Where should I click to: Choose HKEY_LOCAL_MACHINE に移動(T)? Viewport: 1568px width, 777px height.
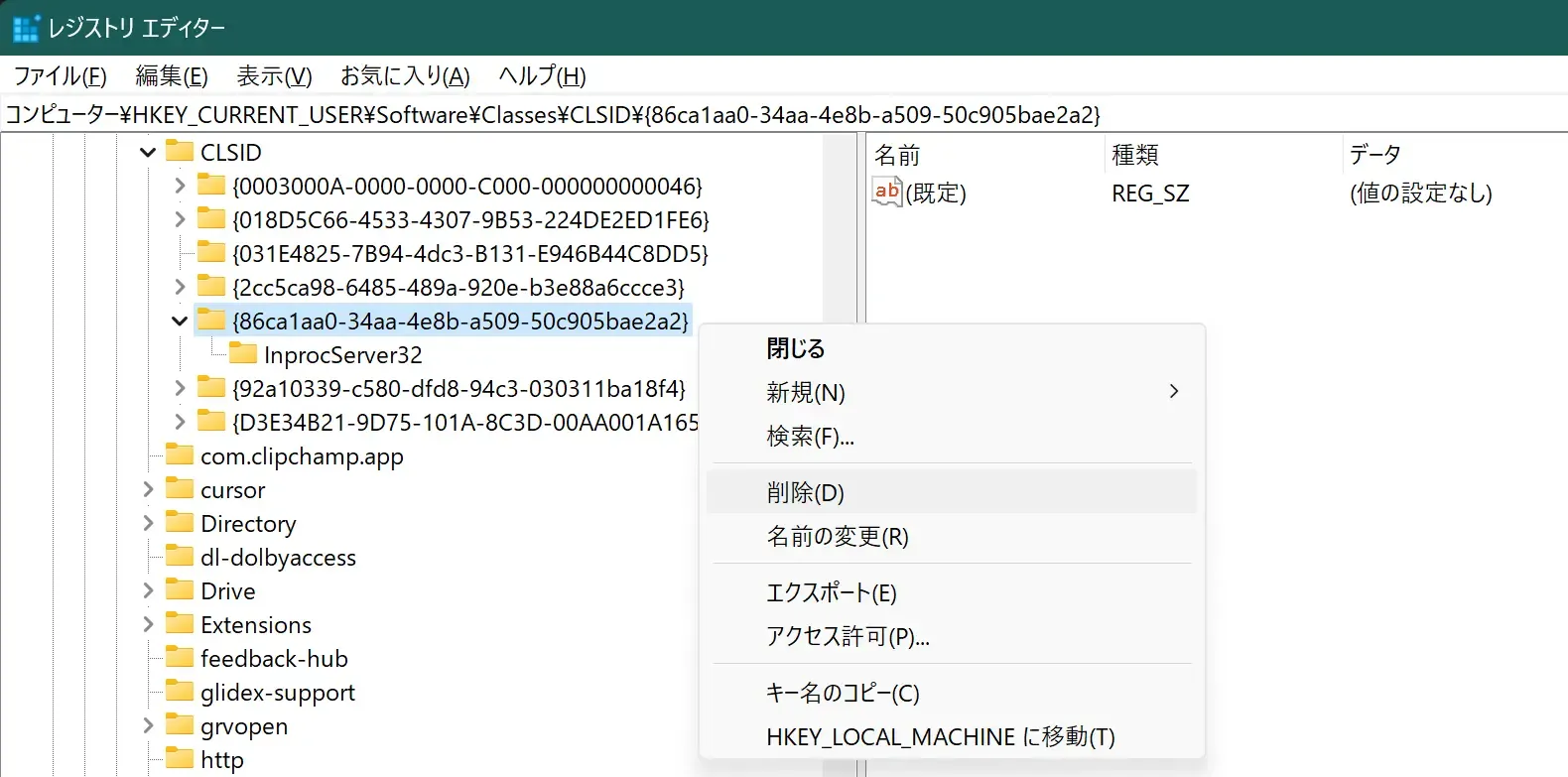[952, 736]
